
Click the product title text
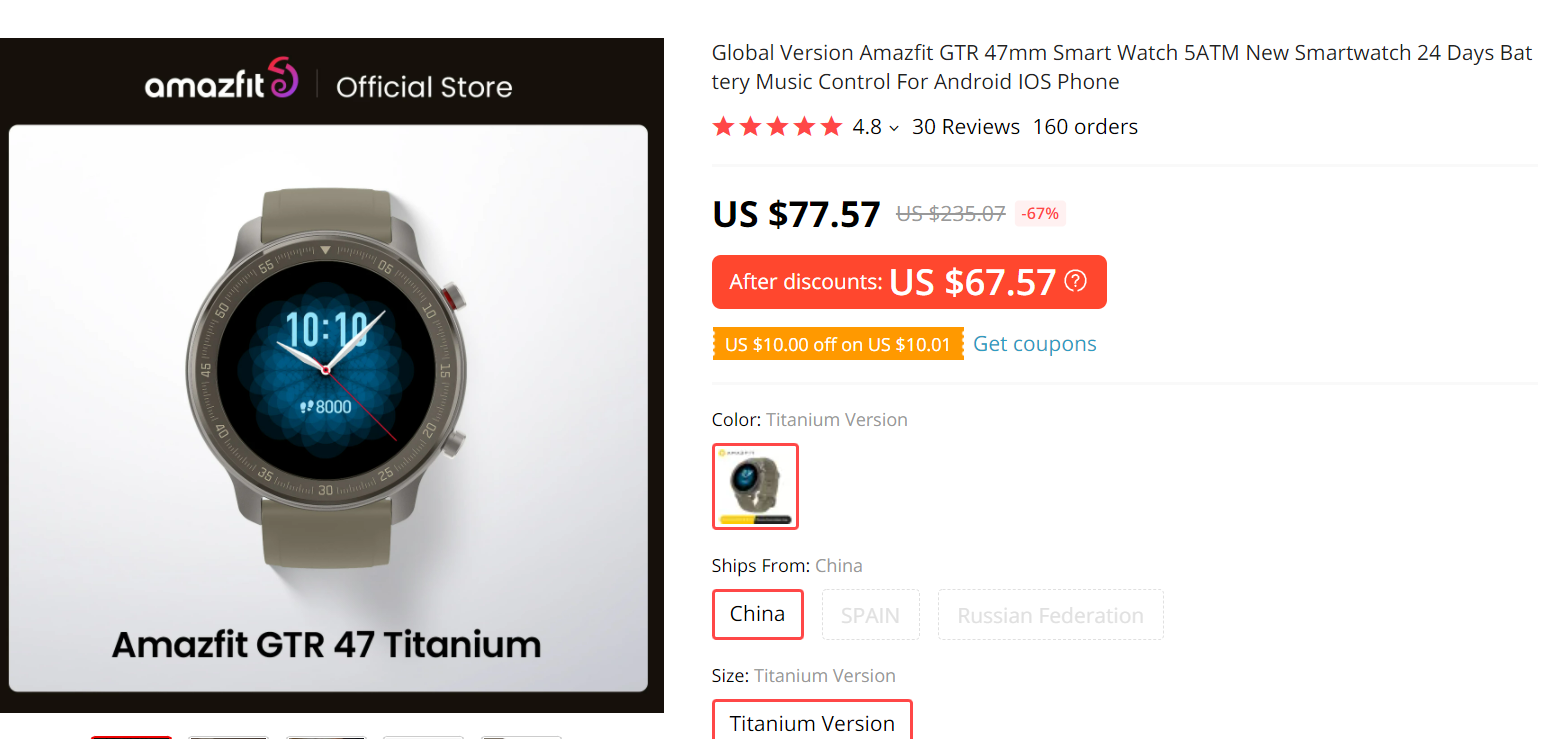(1120, 66)
